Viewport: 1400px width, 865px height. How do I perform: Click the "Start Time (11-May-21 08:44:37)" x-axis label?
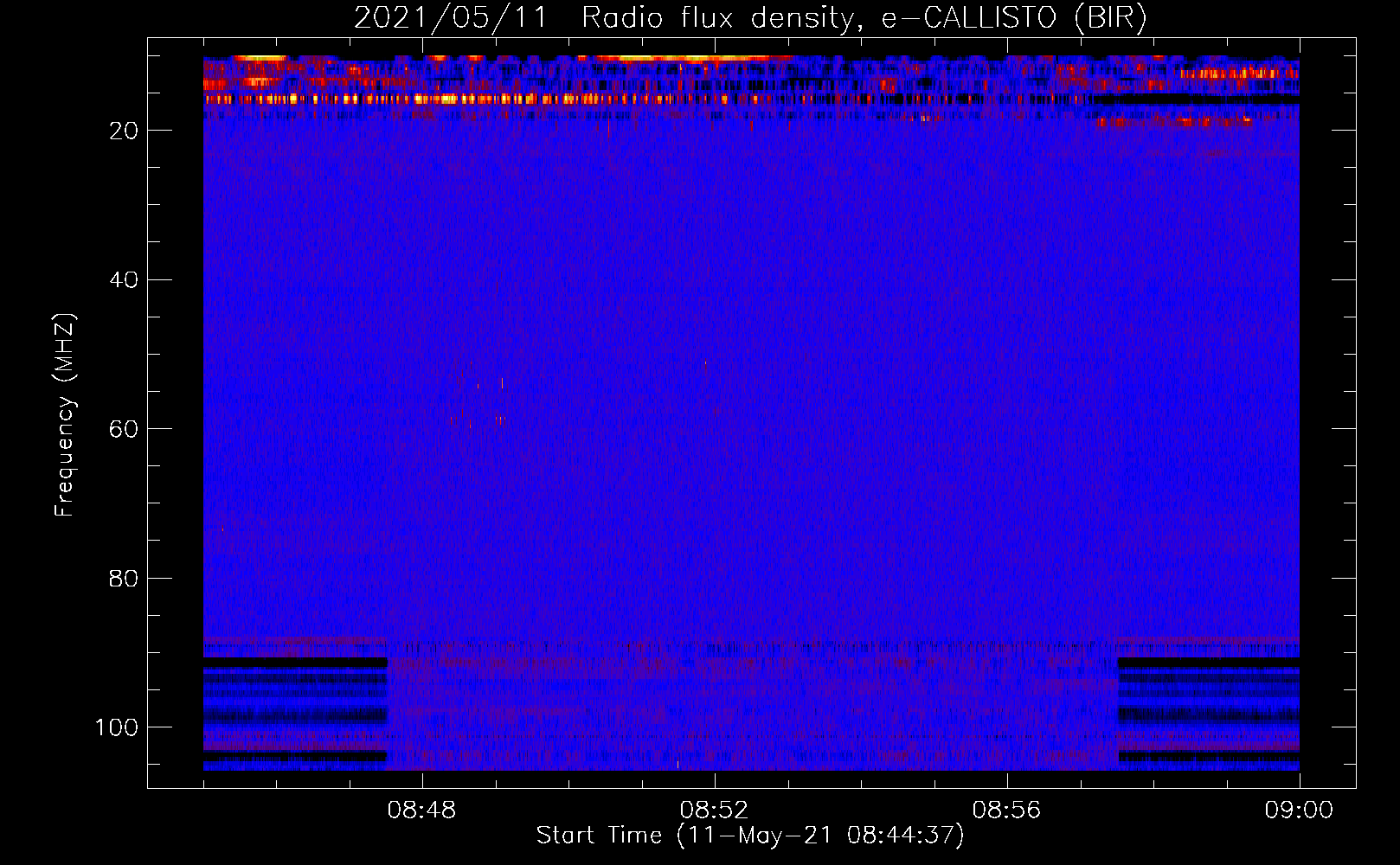point(750,836)
